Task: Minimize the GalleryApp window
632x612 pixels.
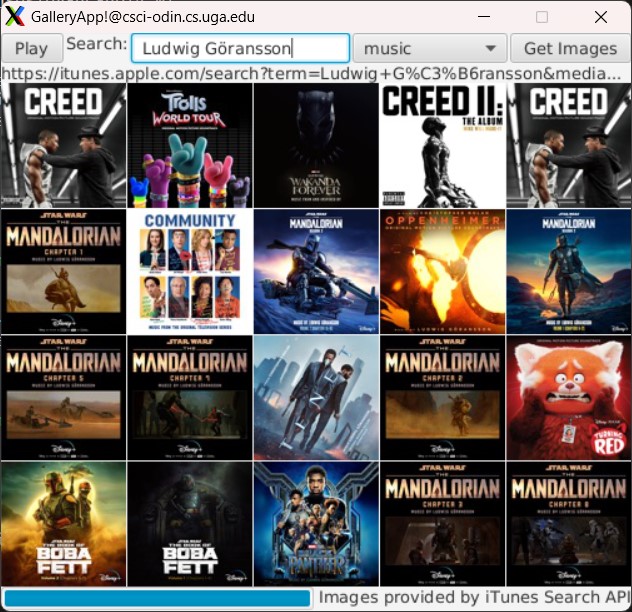Action: pos(484,17)
